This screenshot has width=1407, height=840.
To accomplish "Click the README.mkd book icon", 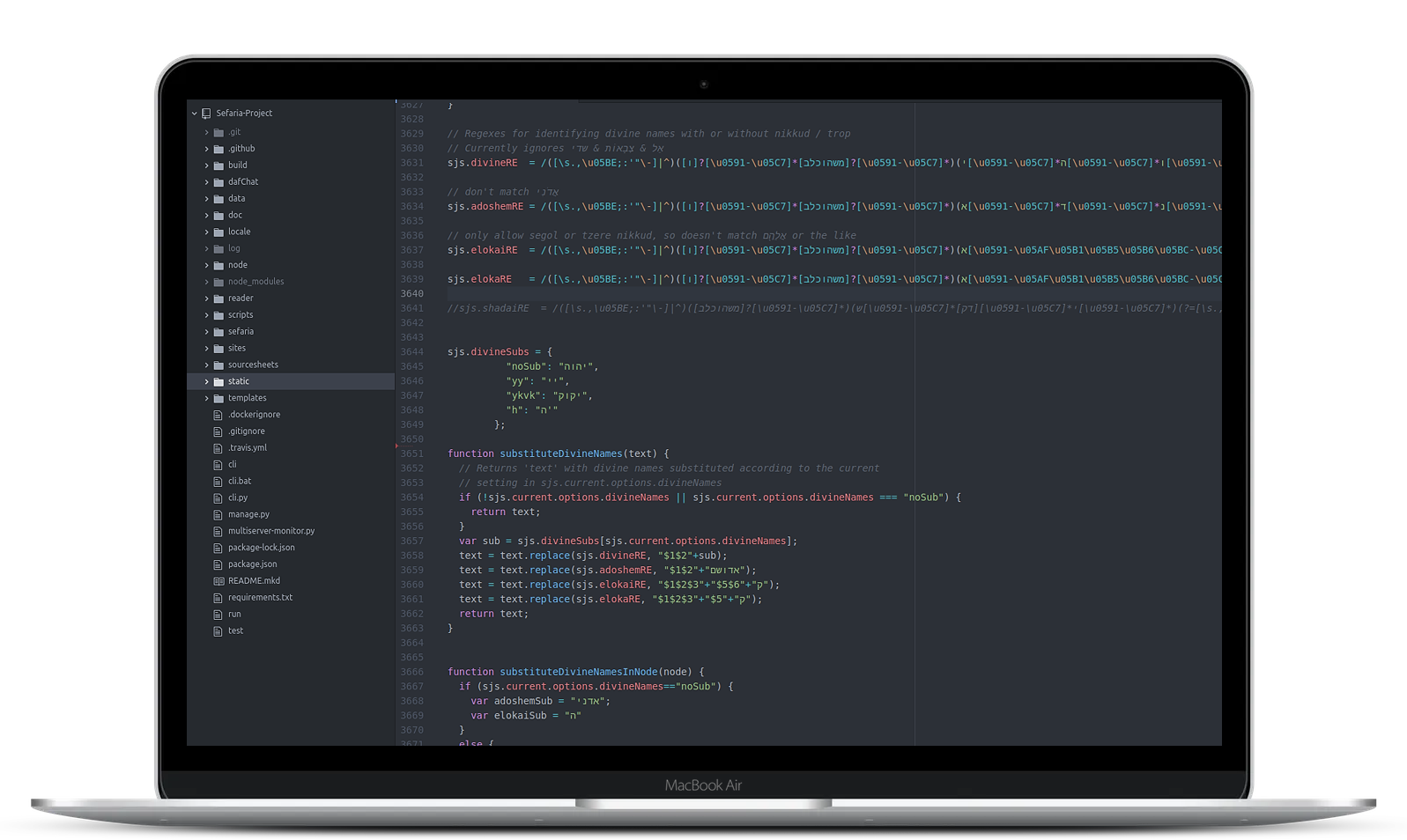I will tap(218, 581).
